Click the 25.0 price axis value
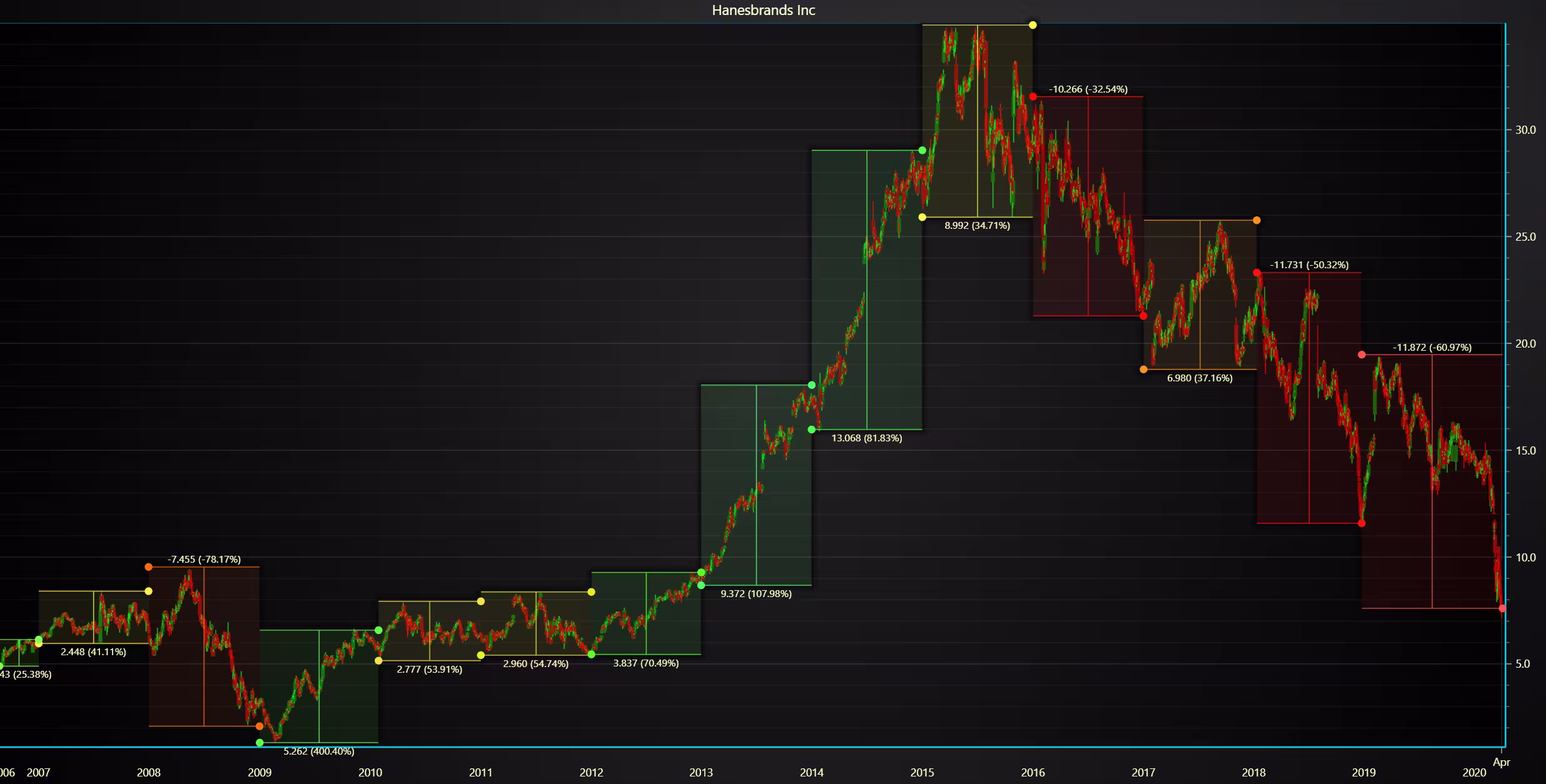Viewport: 1546px width, 784px height. (1525, 237)
